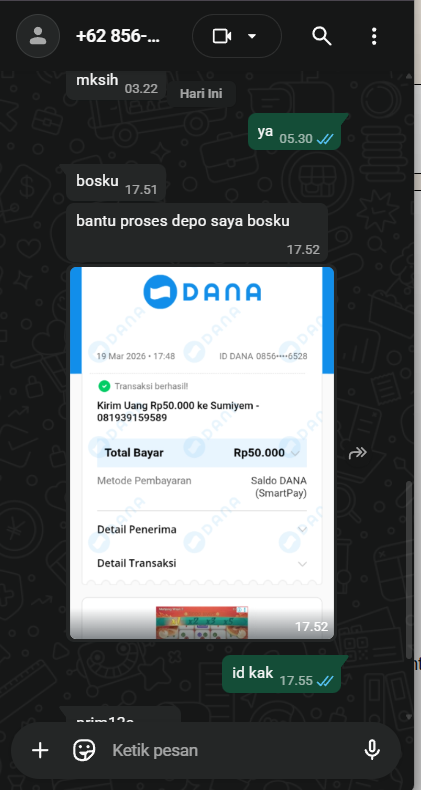Select the 'bantu proses depo saya bosku' message
Image resolution: width=421 pixels, height=790 pixels.
point(197,232)
